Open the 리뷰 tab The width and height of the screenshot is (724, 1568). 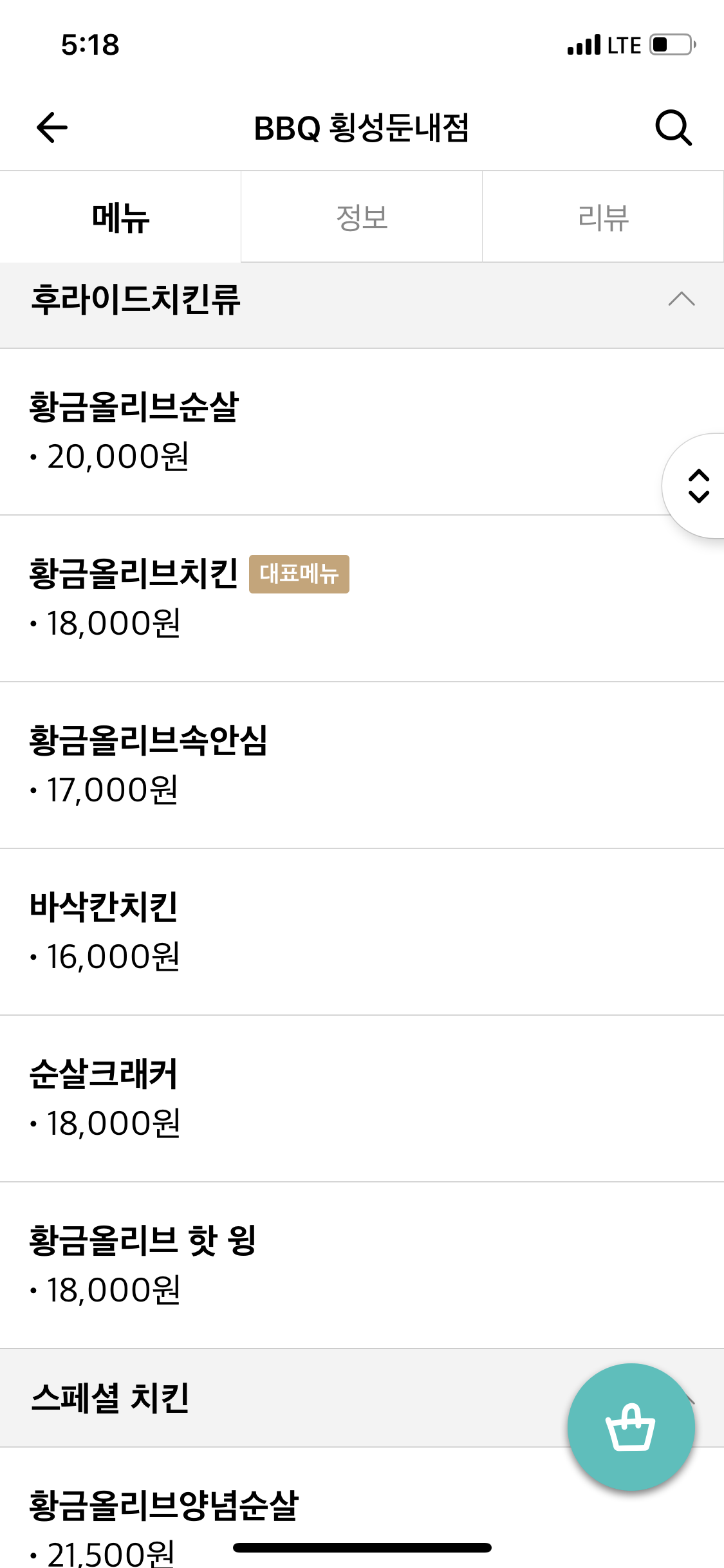coord(603,217)
